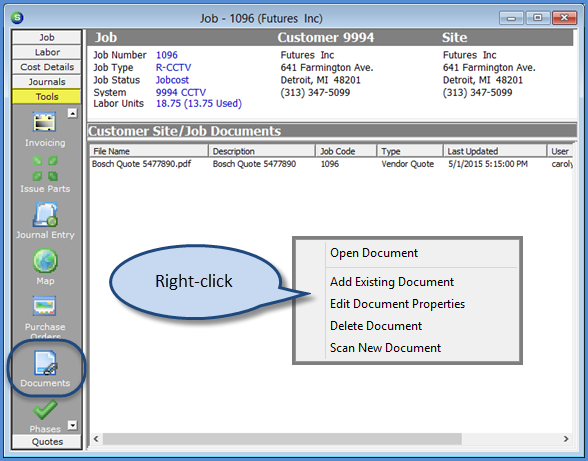Sort by the Last Updated column header
588x461 pixels.
[494, 151]
